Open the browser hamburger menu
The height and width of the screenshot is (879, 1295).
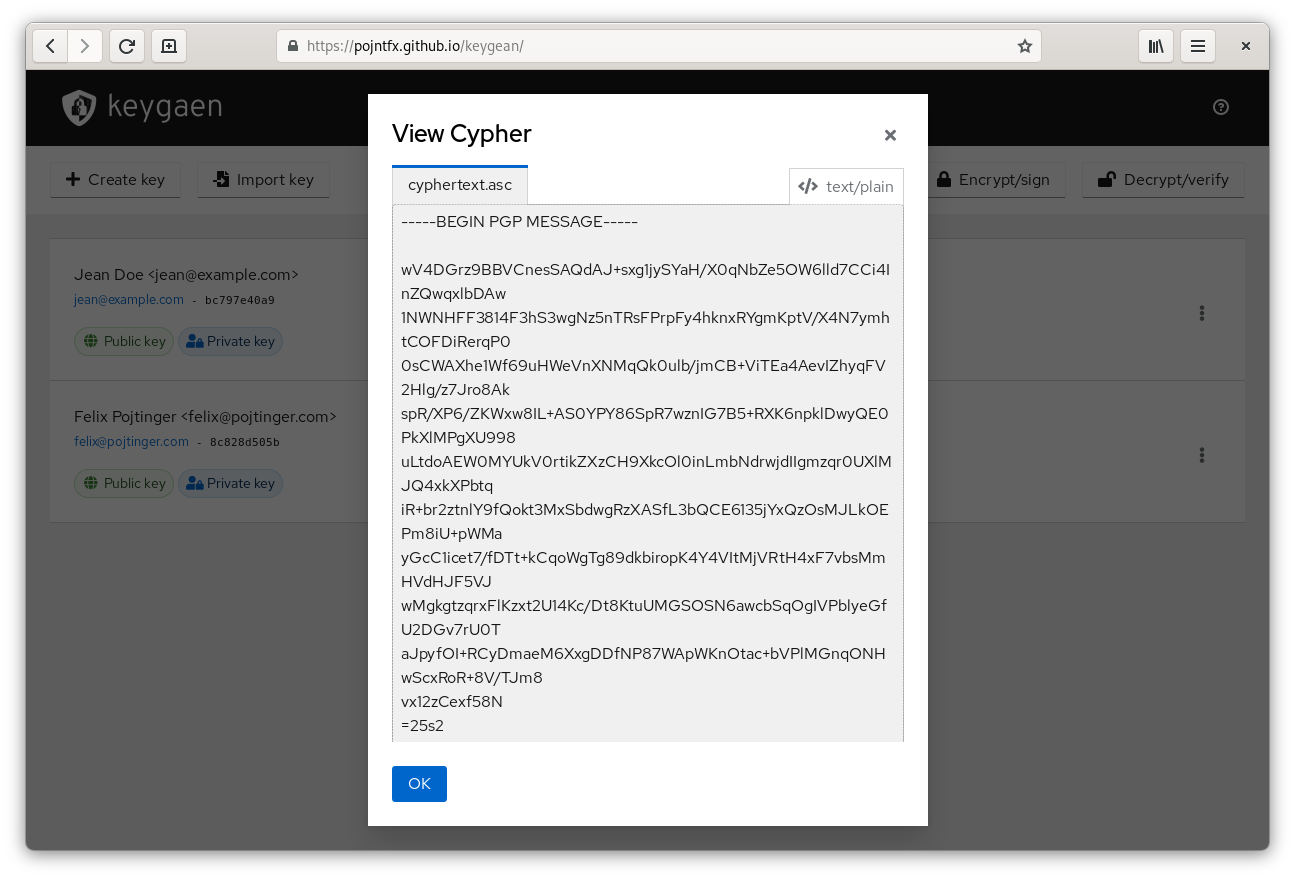1198,46
